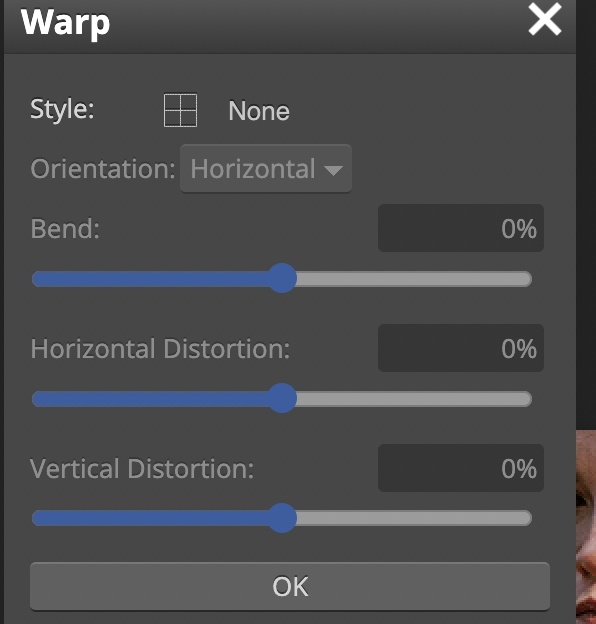This screenshot has height=624, width=596.
Task: Confirm the warp with the OK button
Action: [290, 586]
